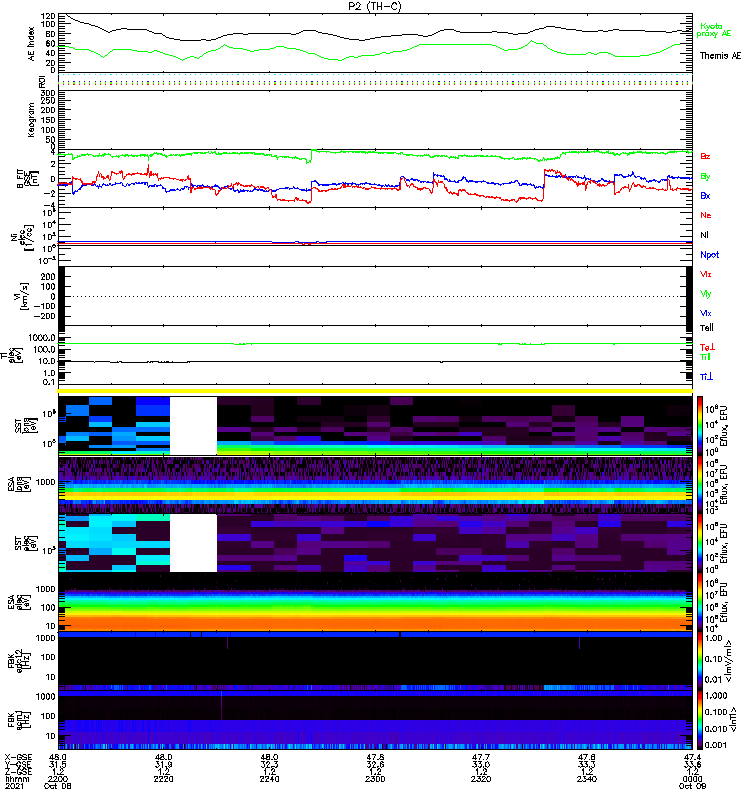This screenshot has height=800, width=750.
Task: Click the "300" tick on the Keogram axis
Action: [x=48, y=93]
